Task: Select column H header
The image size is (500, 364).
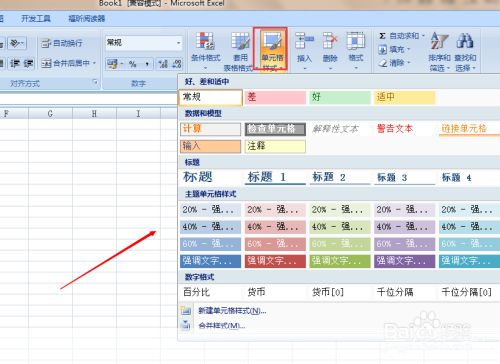Action: pos(94,114)
